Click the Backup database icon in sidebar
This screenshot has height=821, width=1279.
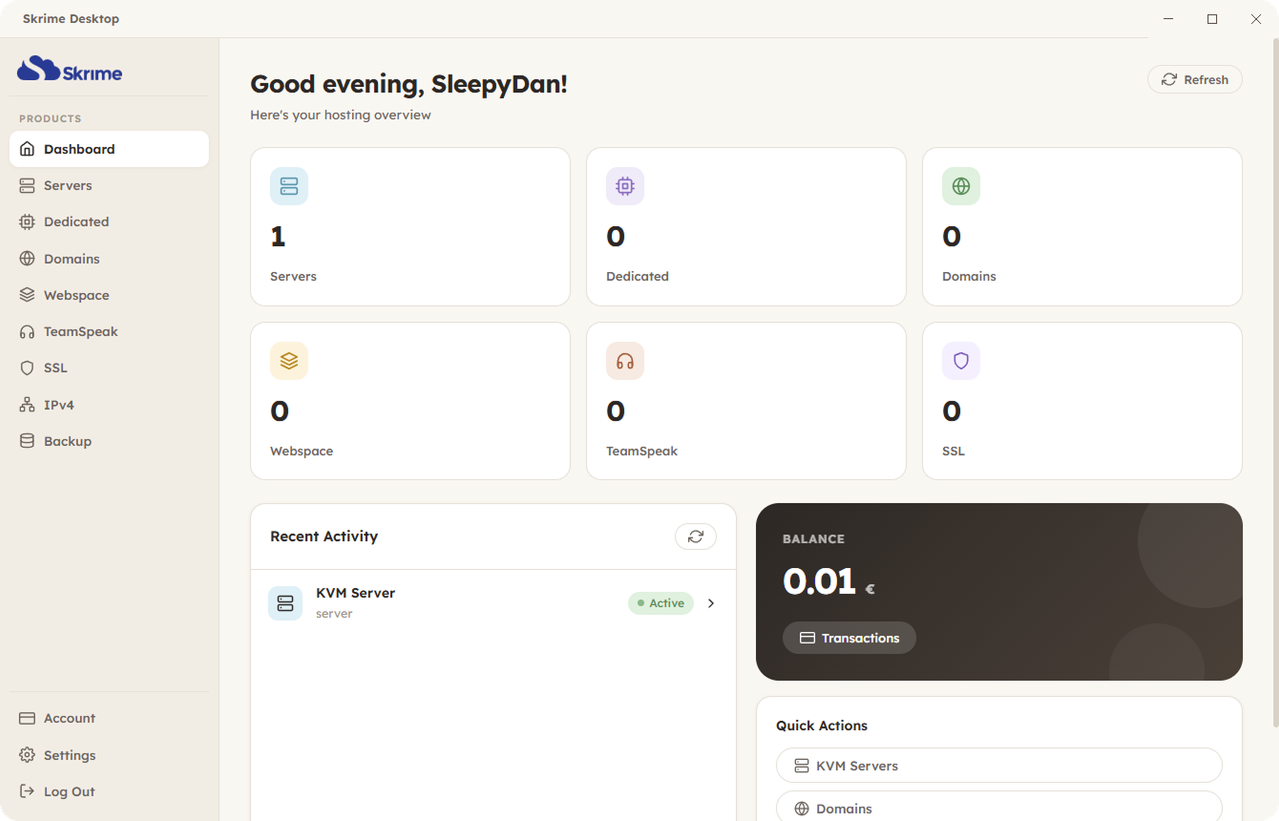27,441
